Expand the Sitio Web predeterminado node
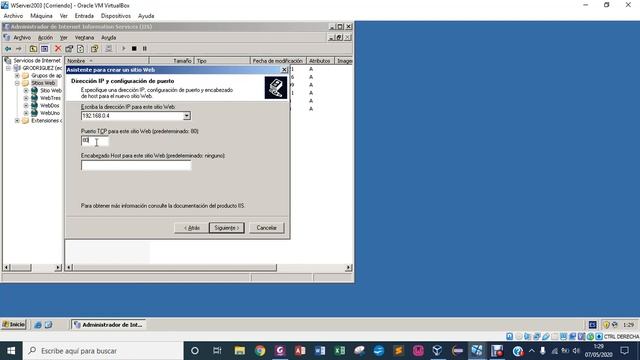Screen dimensions: 640x360 tap(26, 91)
